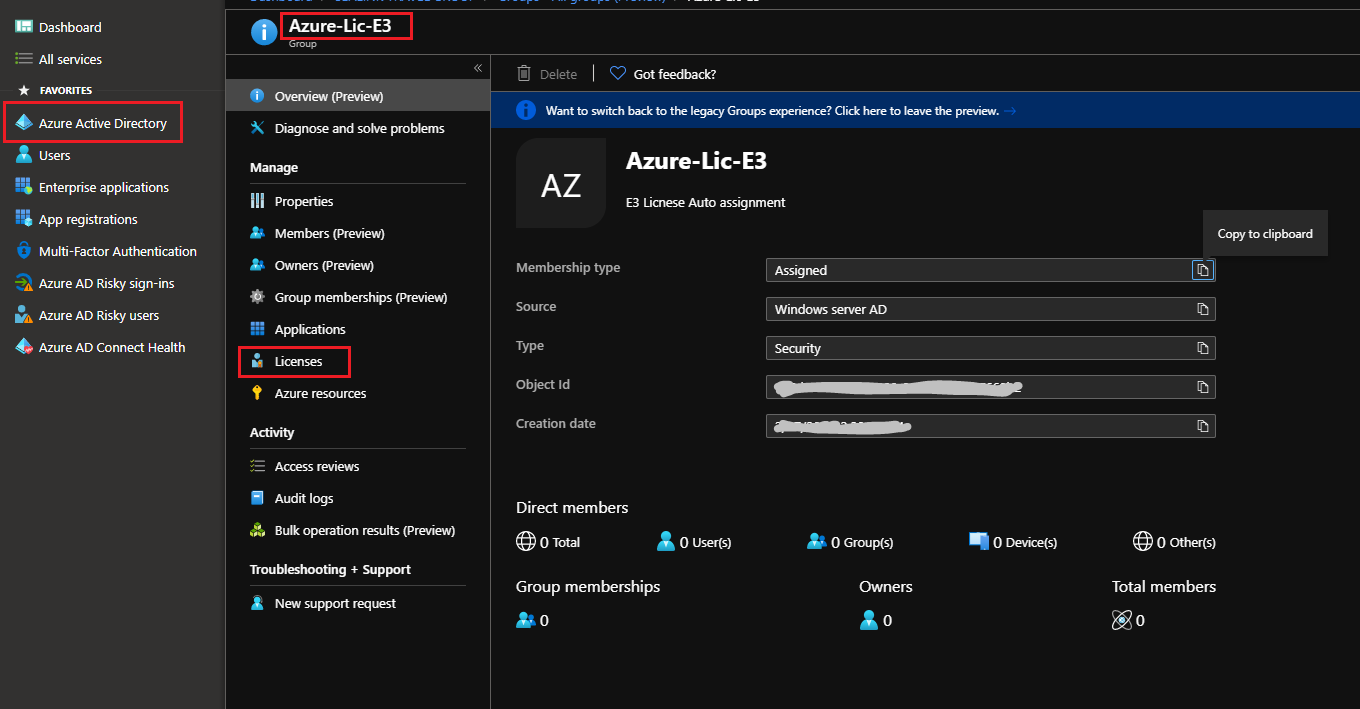
Task: Copy the Object Id to clipboard
Action: [1203, 387]
